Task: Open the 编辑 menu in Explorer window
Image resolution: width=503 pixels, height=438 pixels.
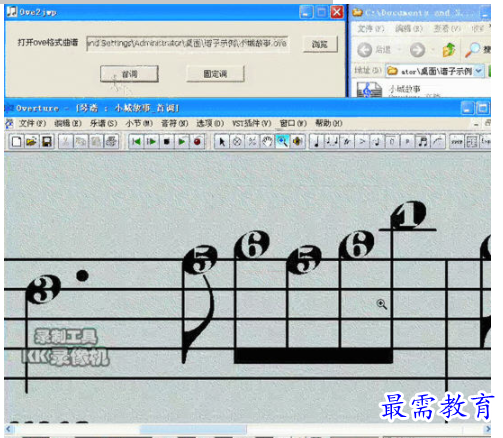Action: point(409,29)
